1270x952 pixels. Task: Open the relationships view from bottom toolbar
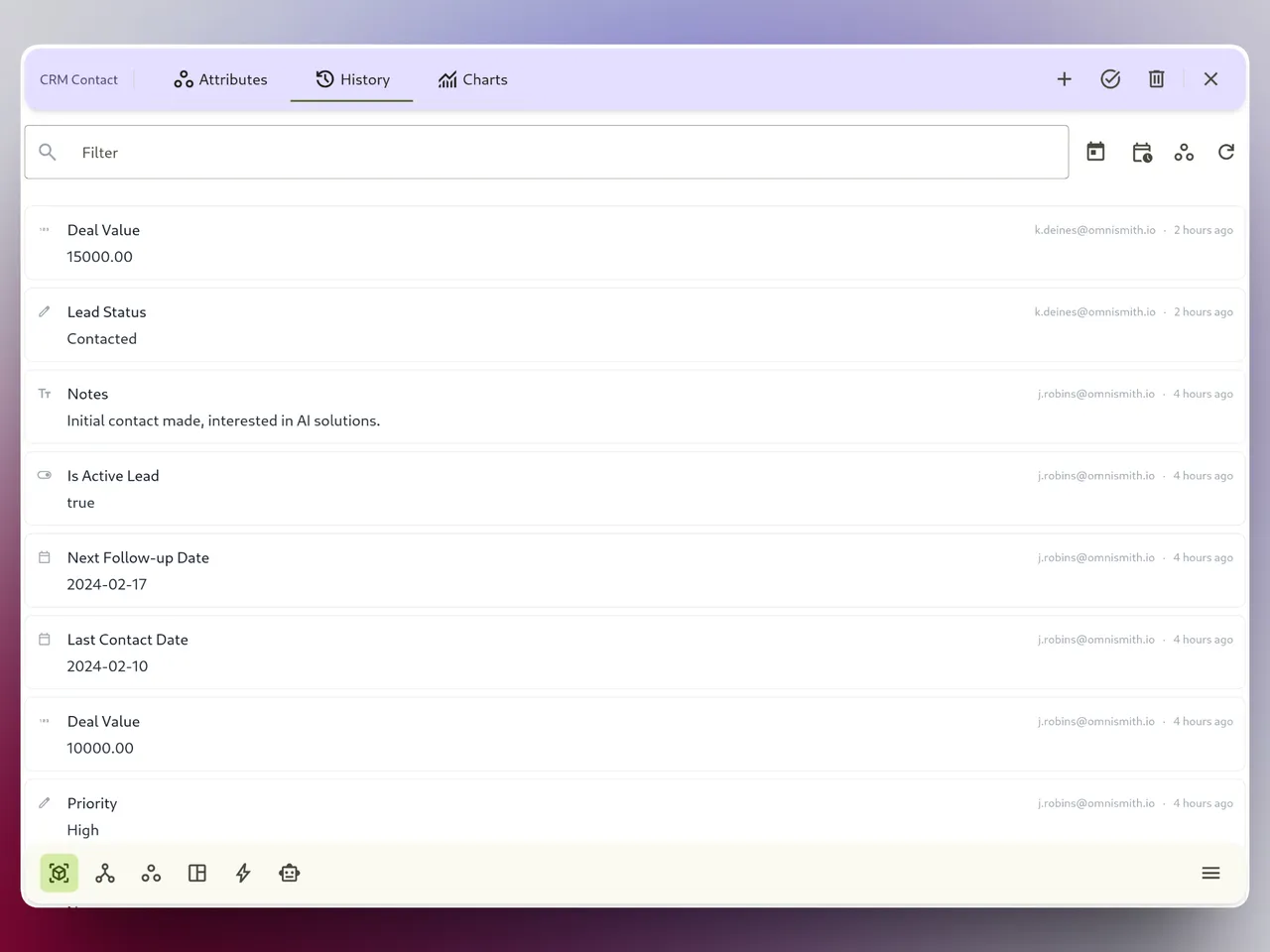[104, 873]
